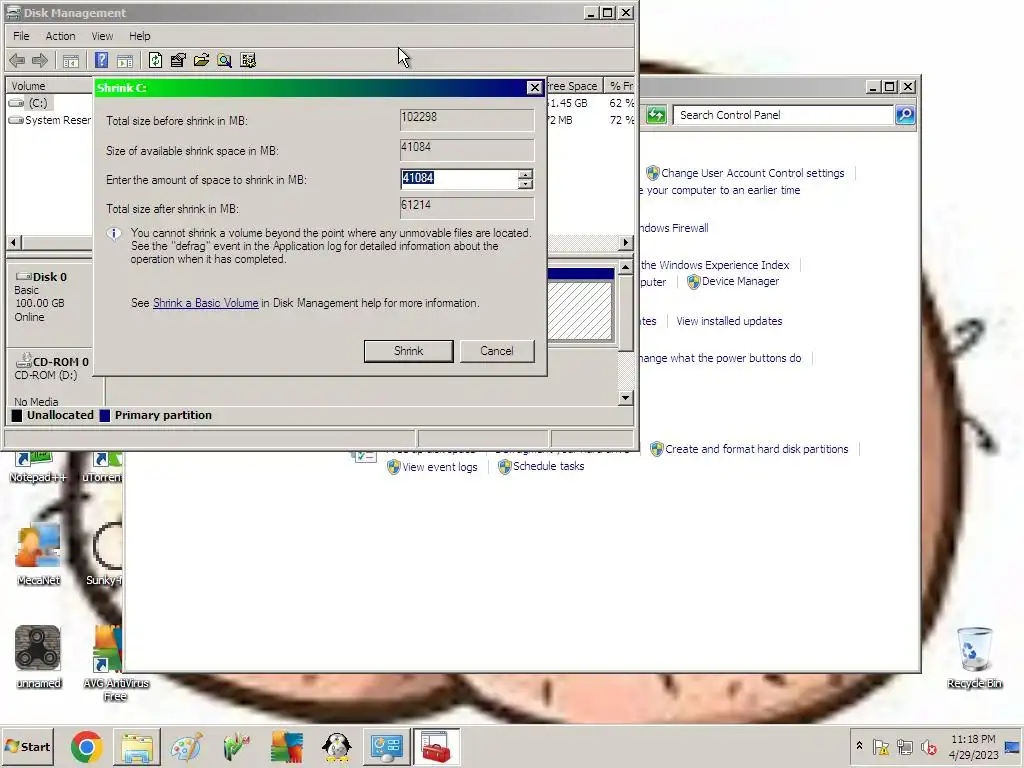1024x768 pixels.
Task: Open the Shrink a Basic Volume help link
Action: [206, 303]
